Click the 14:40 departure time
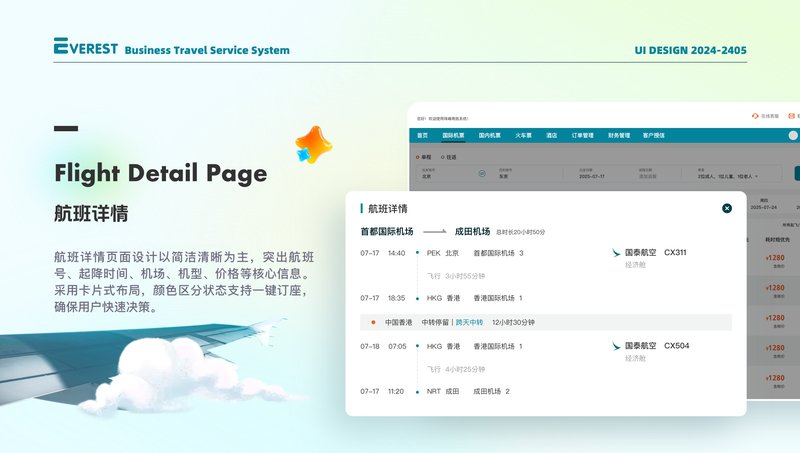This screenshot has width=800, height=453. 396,253
